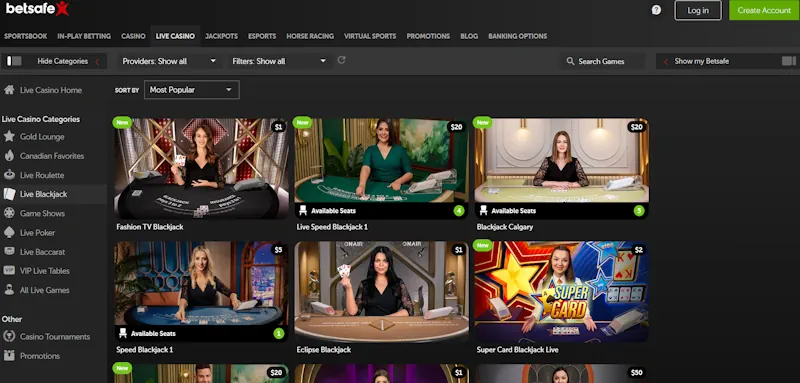Open the Live Speed Blackjack 1 thumbnail
The image size is (800, 383).
381,168
